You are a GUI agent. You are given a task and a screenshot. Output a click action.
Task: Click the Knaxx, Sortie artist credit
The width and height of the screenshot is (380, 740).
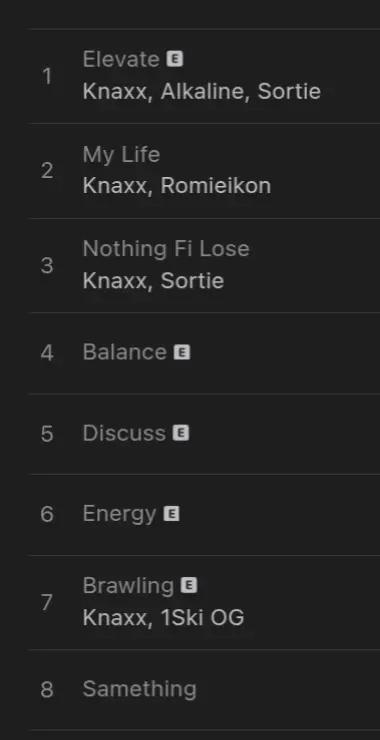click(153, 280)
